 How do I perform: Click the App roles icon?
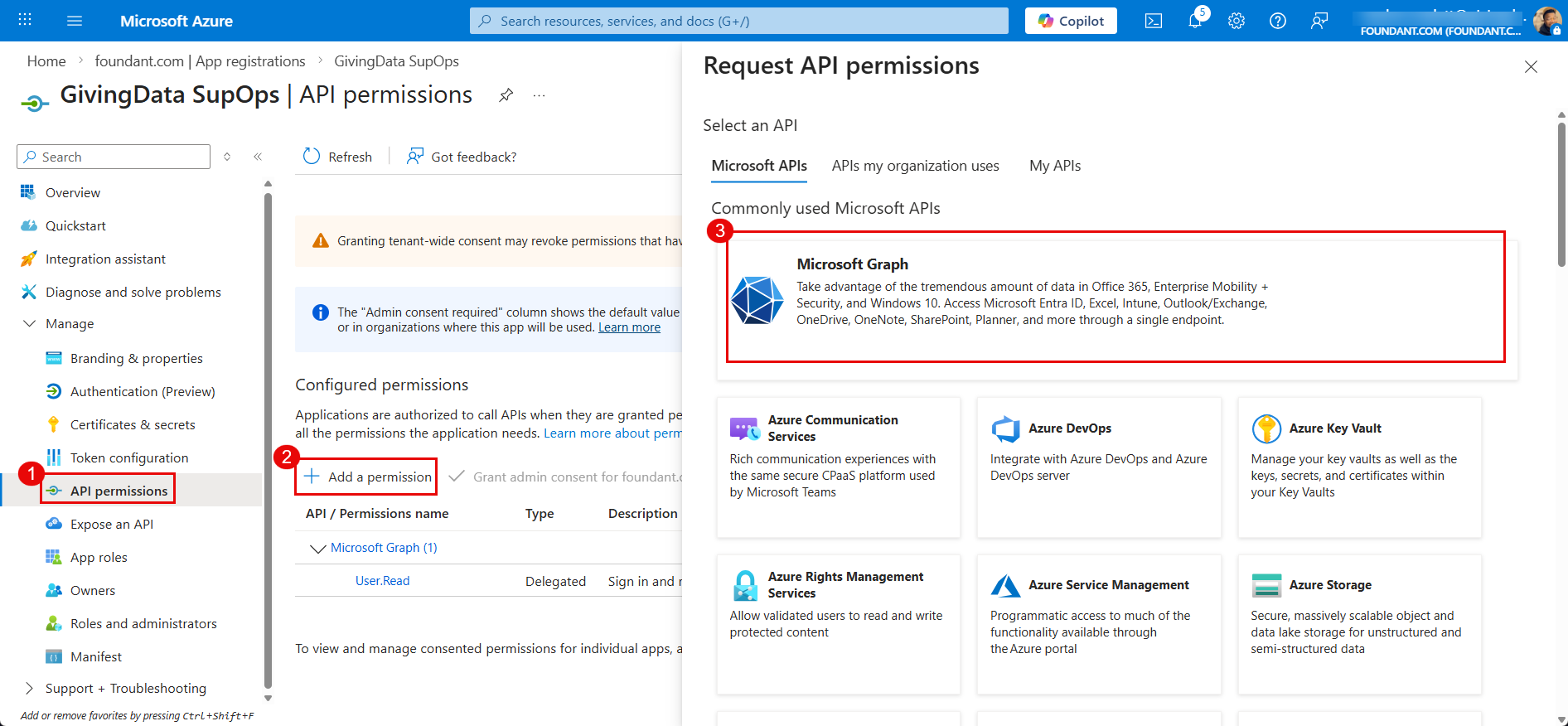click(x=54, y=557)
